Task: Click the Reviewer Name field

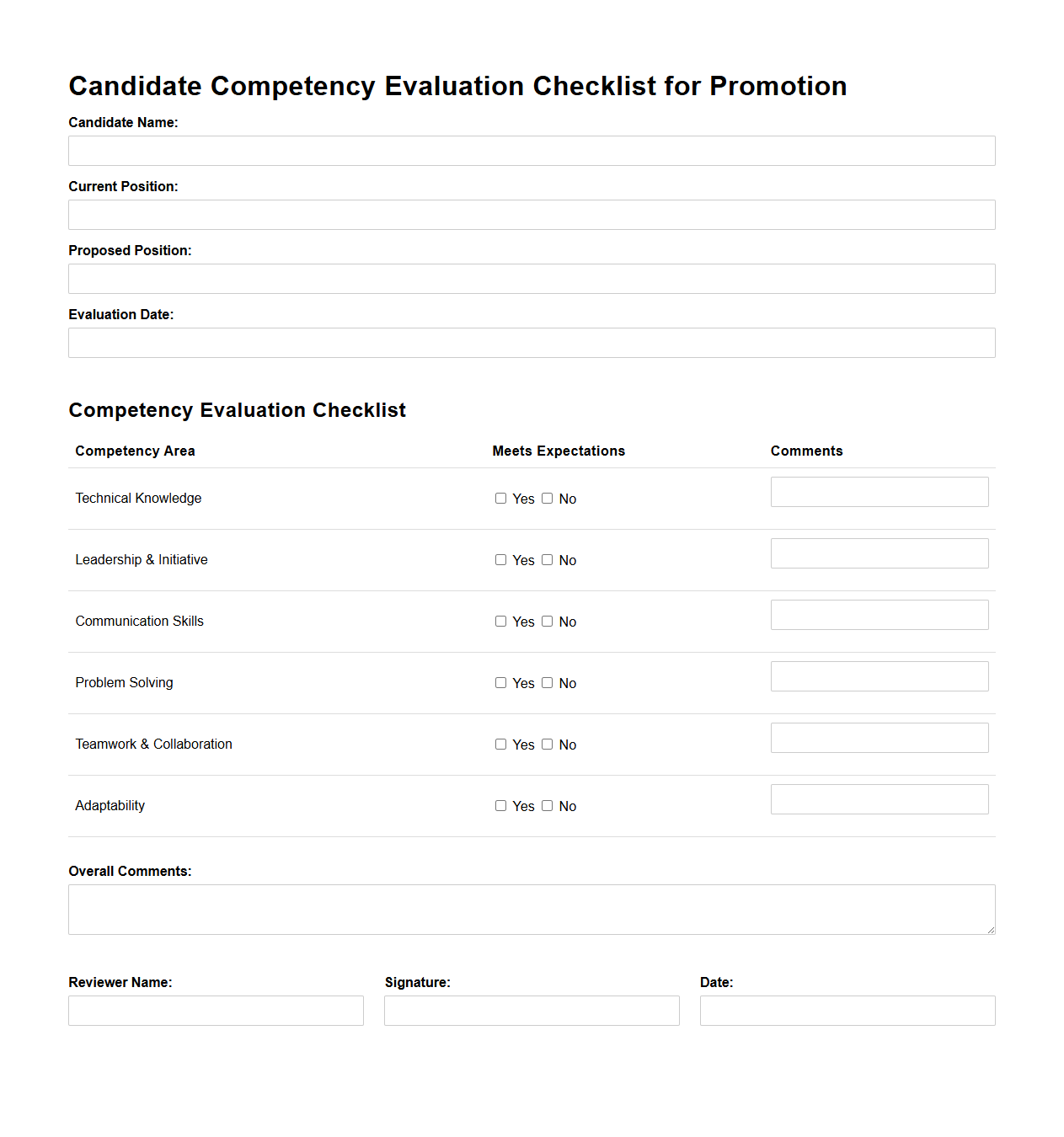Action: click(x=216, y=1010)
